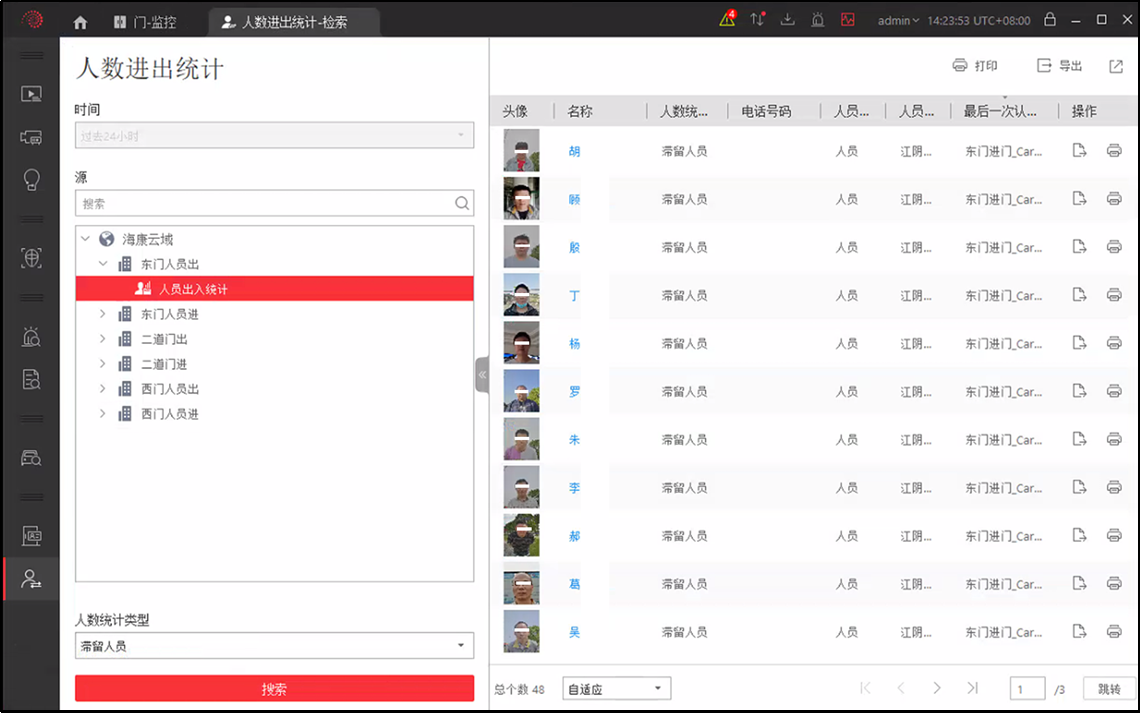
Task: Open the alarm events icon in left sidebar
Action: pyautogui.click(x=30, y=337)
